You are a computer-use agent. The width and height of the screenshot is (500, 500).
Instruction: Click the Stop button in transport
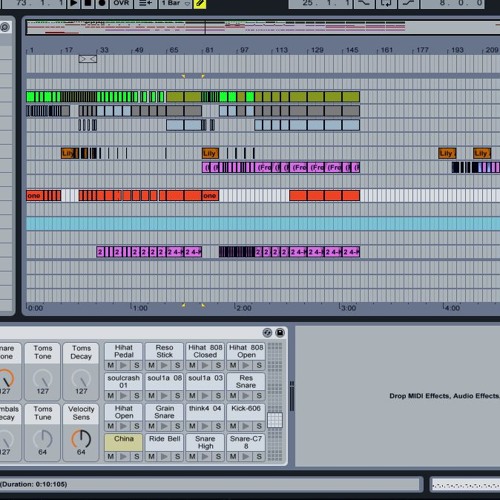[88, 3]
